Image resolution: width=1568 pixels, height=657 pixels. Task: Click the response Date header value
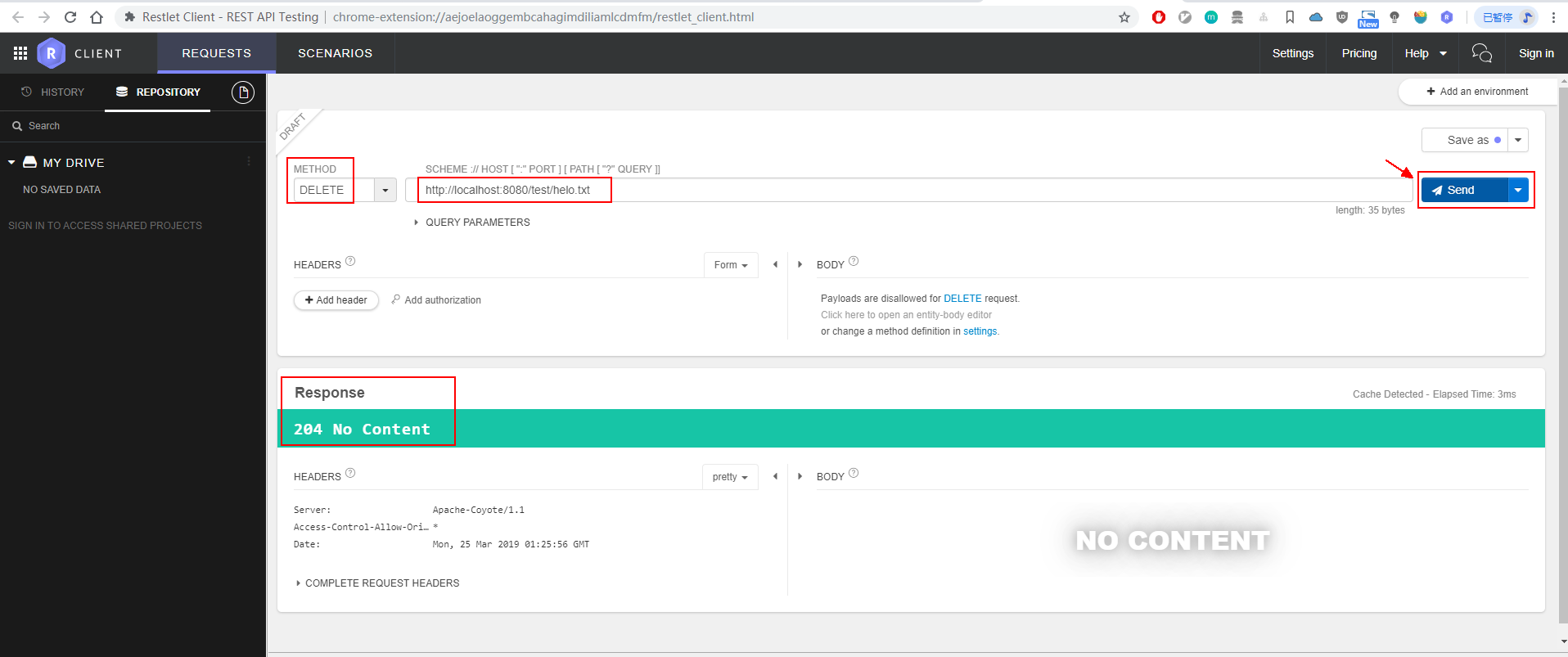511,544
